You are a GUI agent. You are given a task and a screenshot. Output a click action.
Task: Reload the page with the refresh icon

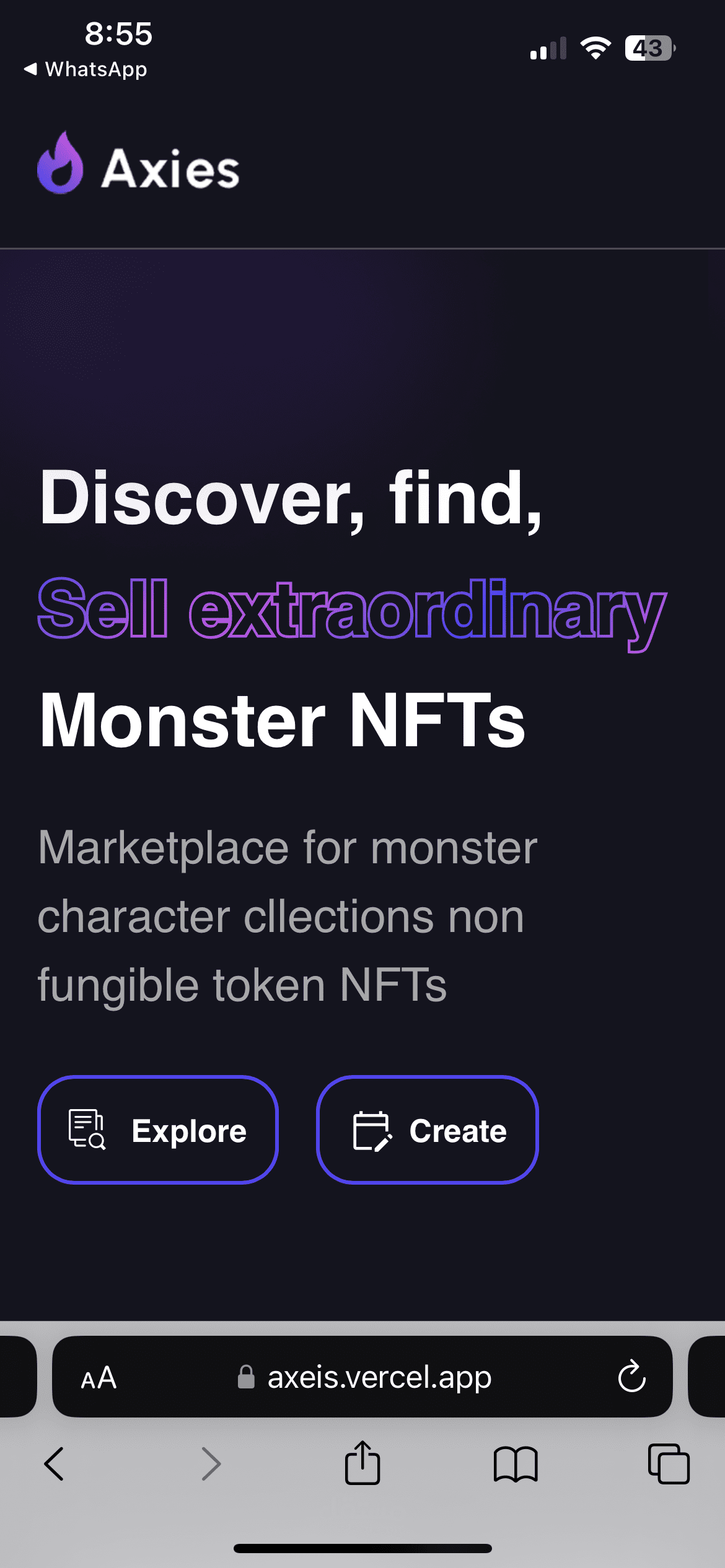(632, 1376)
